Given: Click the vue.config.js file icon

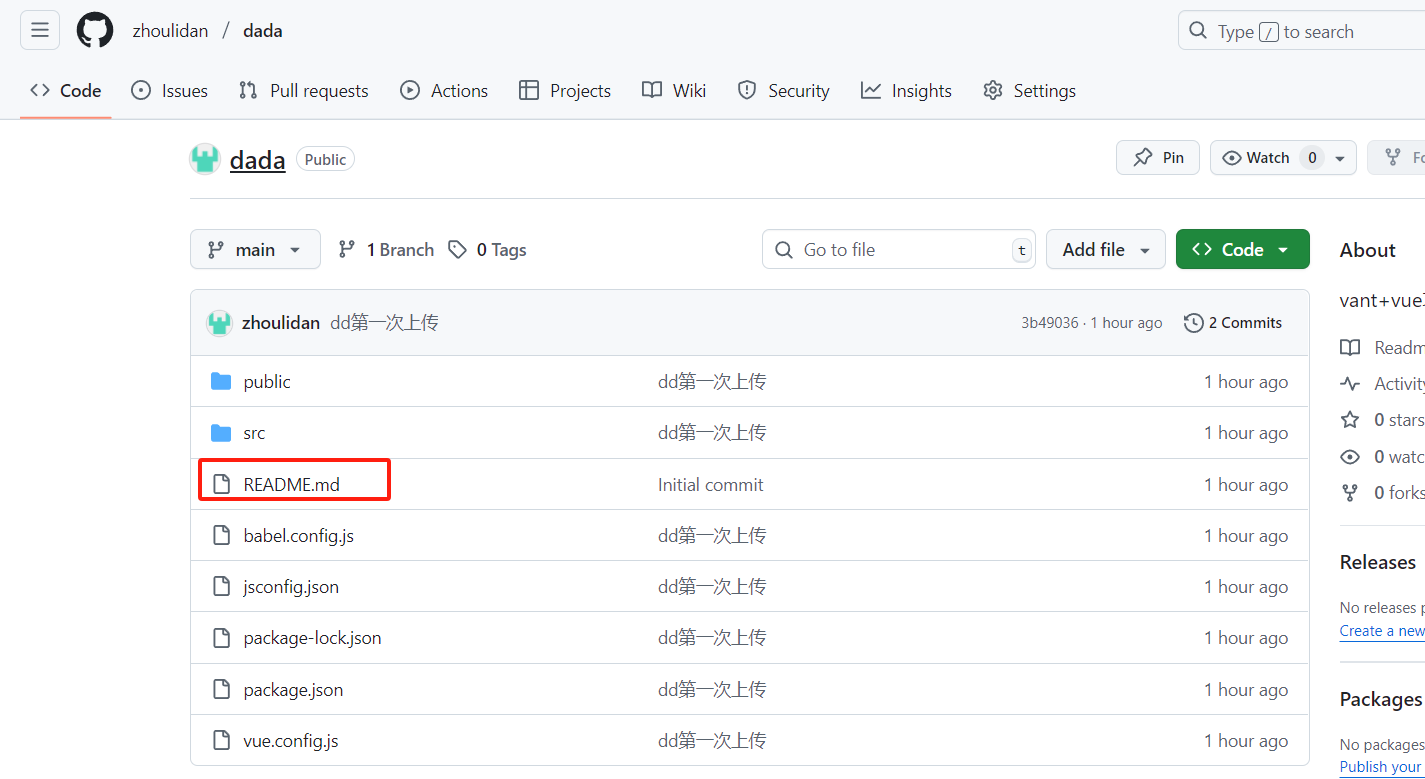Looking at the screenshot, I should tap(221, 740).
